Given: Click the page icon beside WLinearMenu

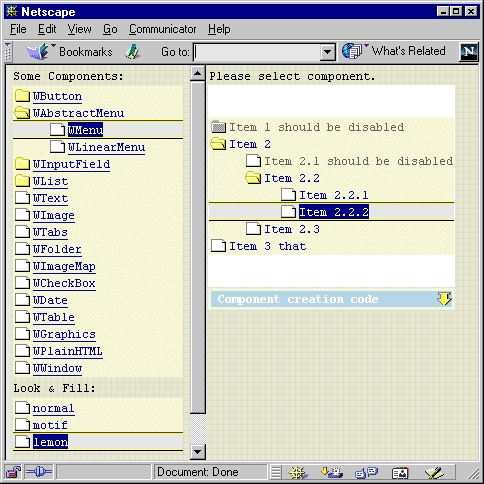Looking at the screenshot, I should coord(57,147).
